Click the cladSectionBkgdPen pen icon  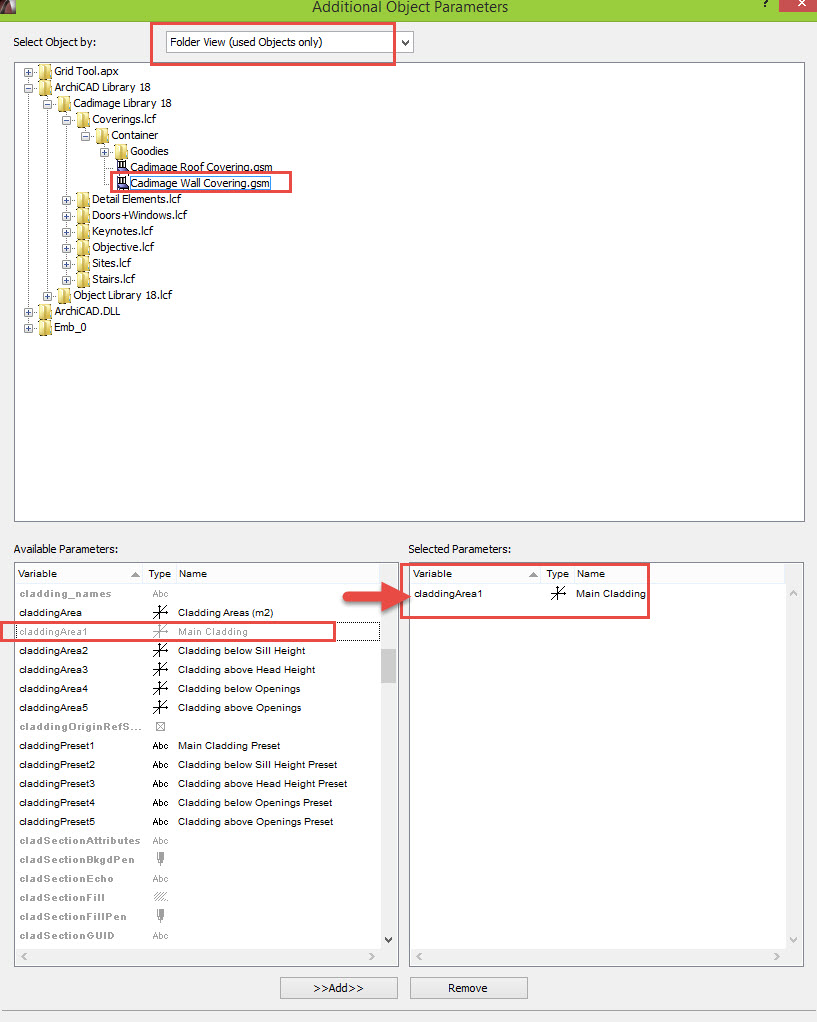click(x=160, y=859)
